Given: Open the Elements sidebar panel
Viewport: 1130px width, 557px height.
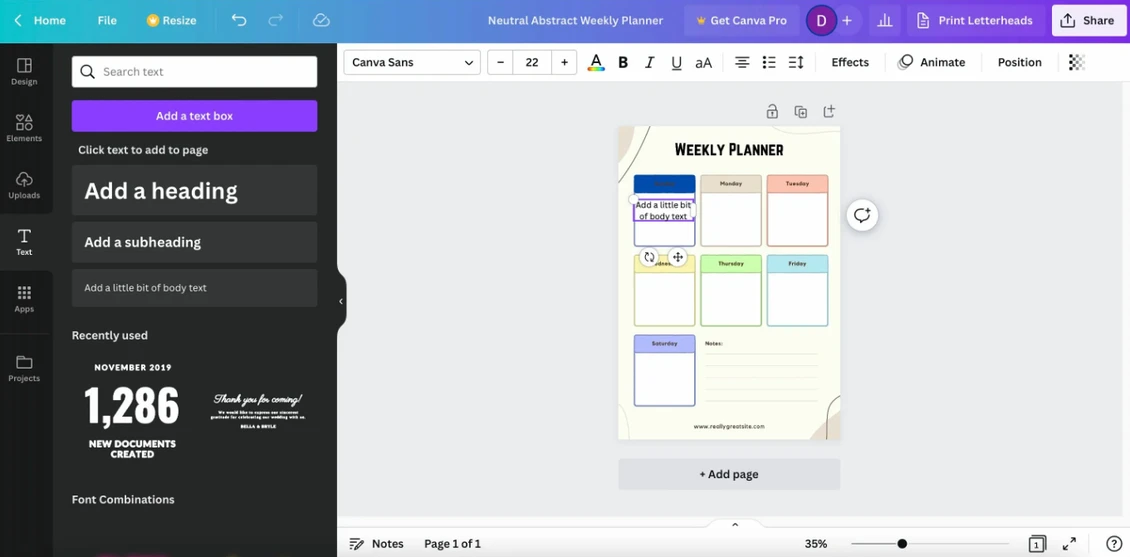Looking at the screenshot, I should click(x=24, y=128).
